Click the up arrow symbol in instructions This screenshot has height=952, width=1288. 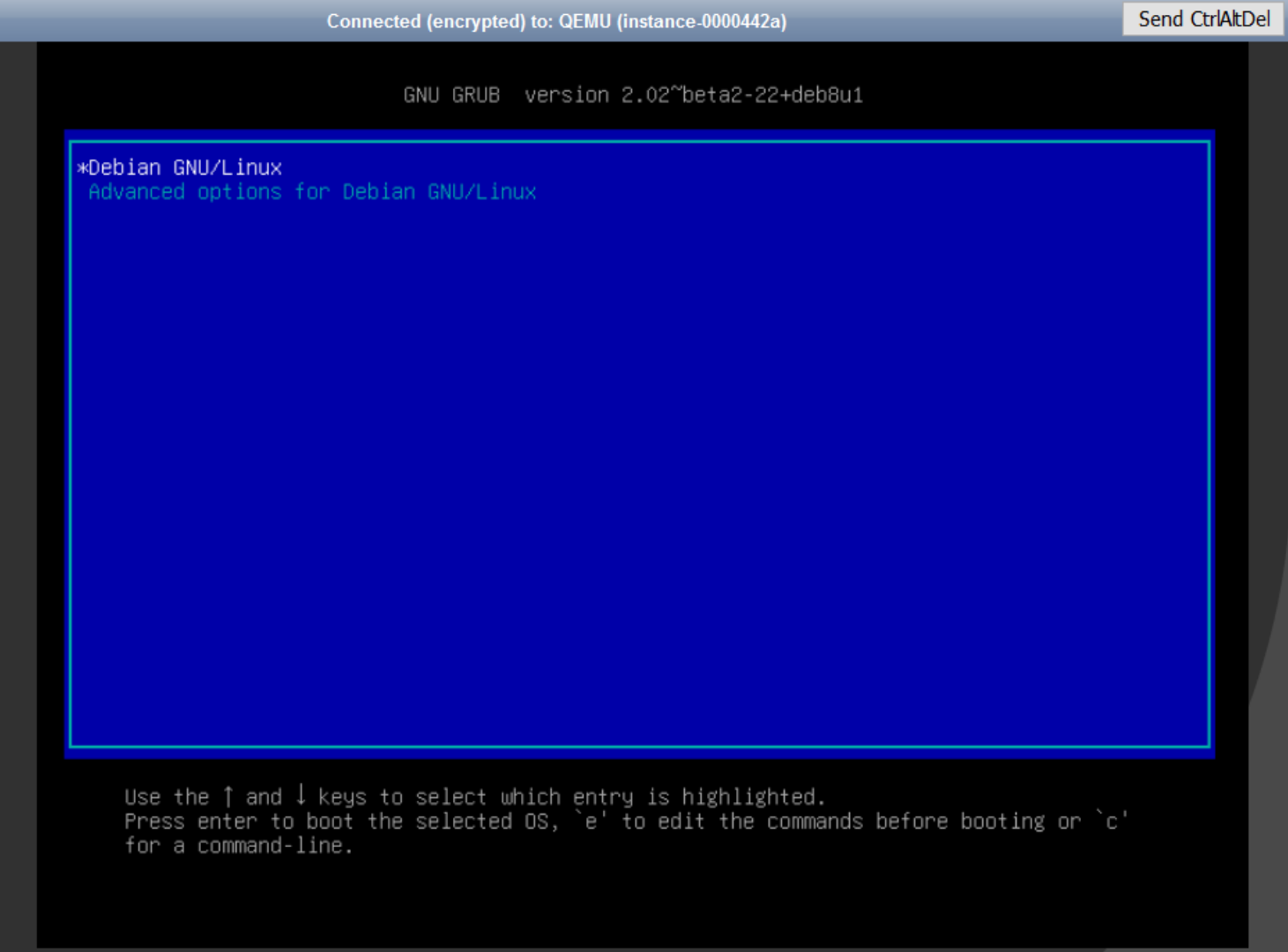[x=228, y=797]
